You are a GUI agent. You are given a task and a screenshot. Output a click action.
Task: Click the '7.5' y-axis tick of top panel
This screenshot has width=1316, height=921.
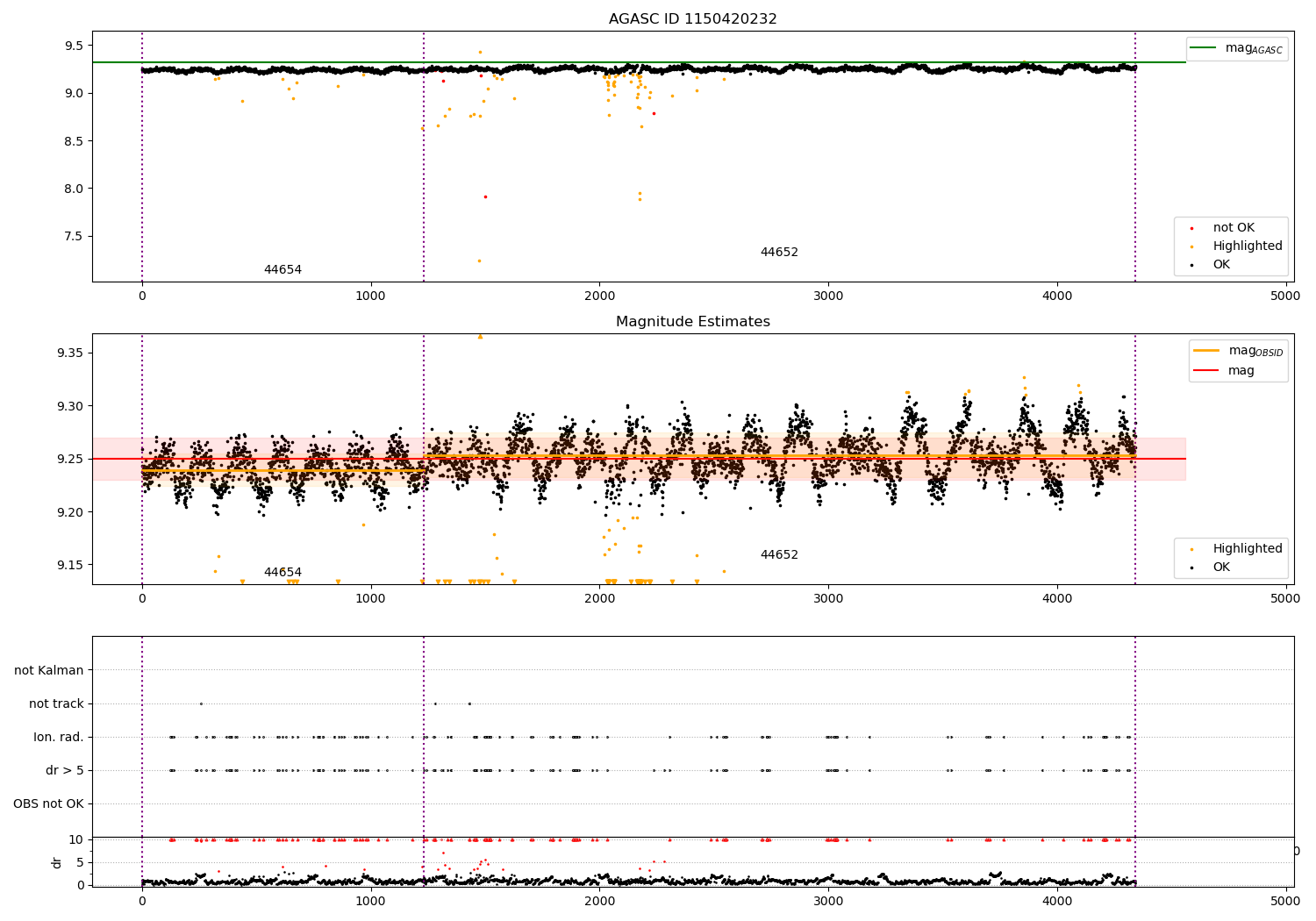[x=75, y=236]
